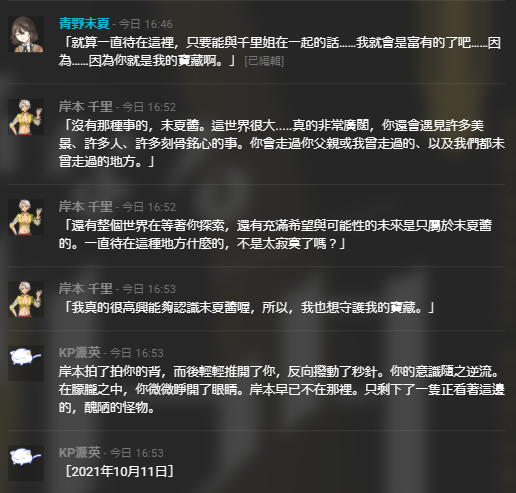Click KP派英 cat avatar beside date message
Screen dimensions: 516x493
26,463
